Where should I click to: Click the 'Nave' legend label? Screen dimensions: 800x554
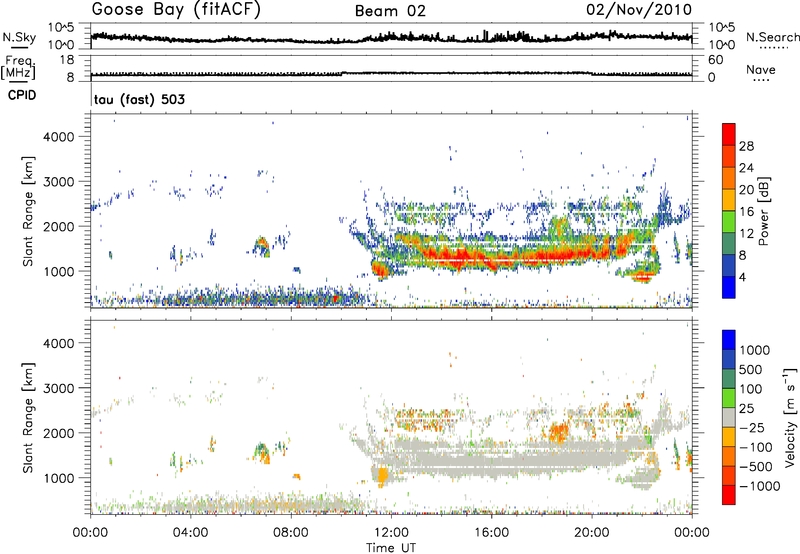click(x=761, y=70)
